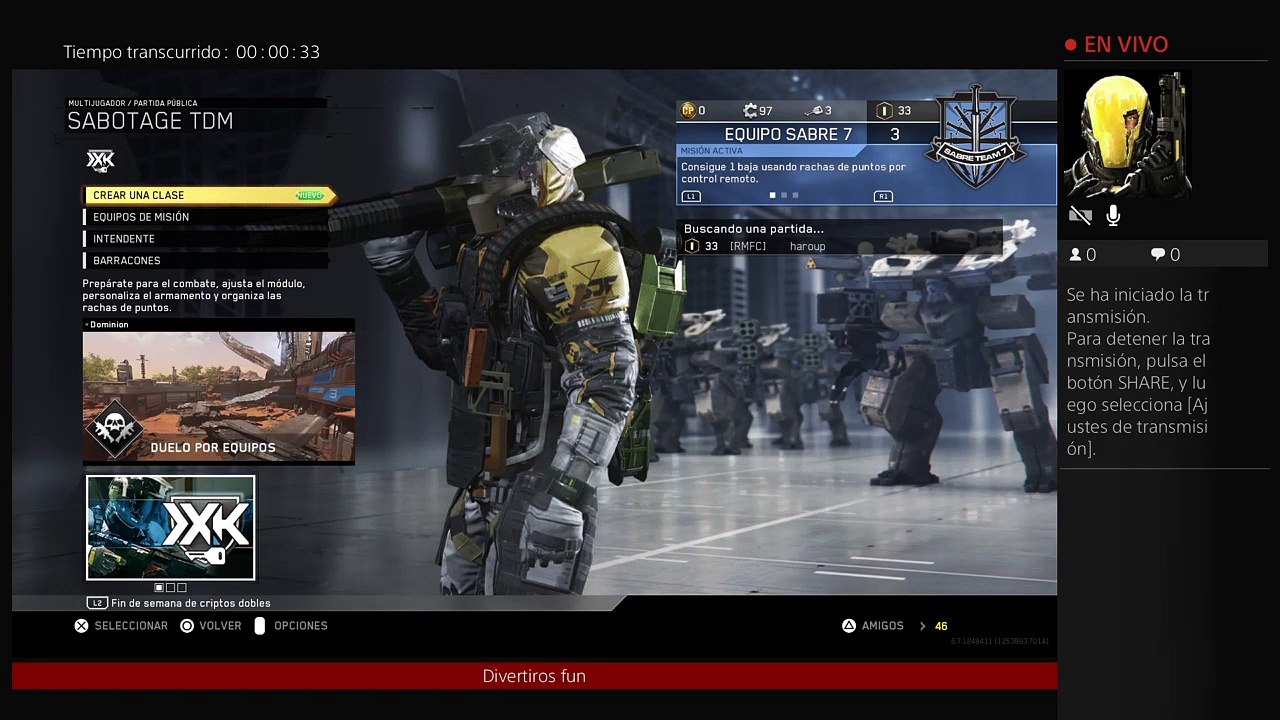The height and width of the screenshot is (720, 1280).
Task: Select the third page dot under XXK banner
Action: click(181, 588)
